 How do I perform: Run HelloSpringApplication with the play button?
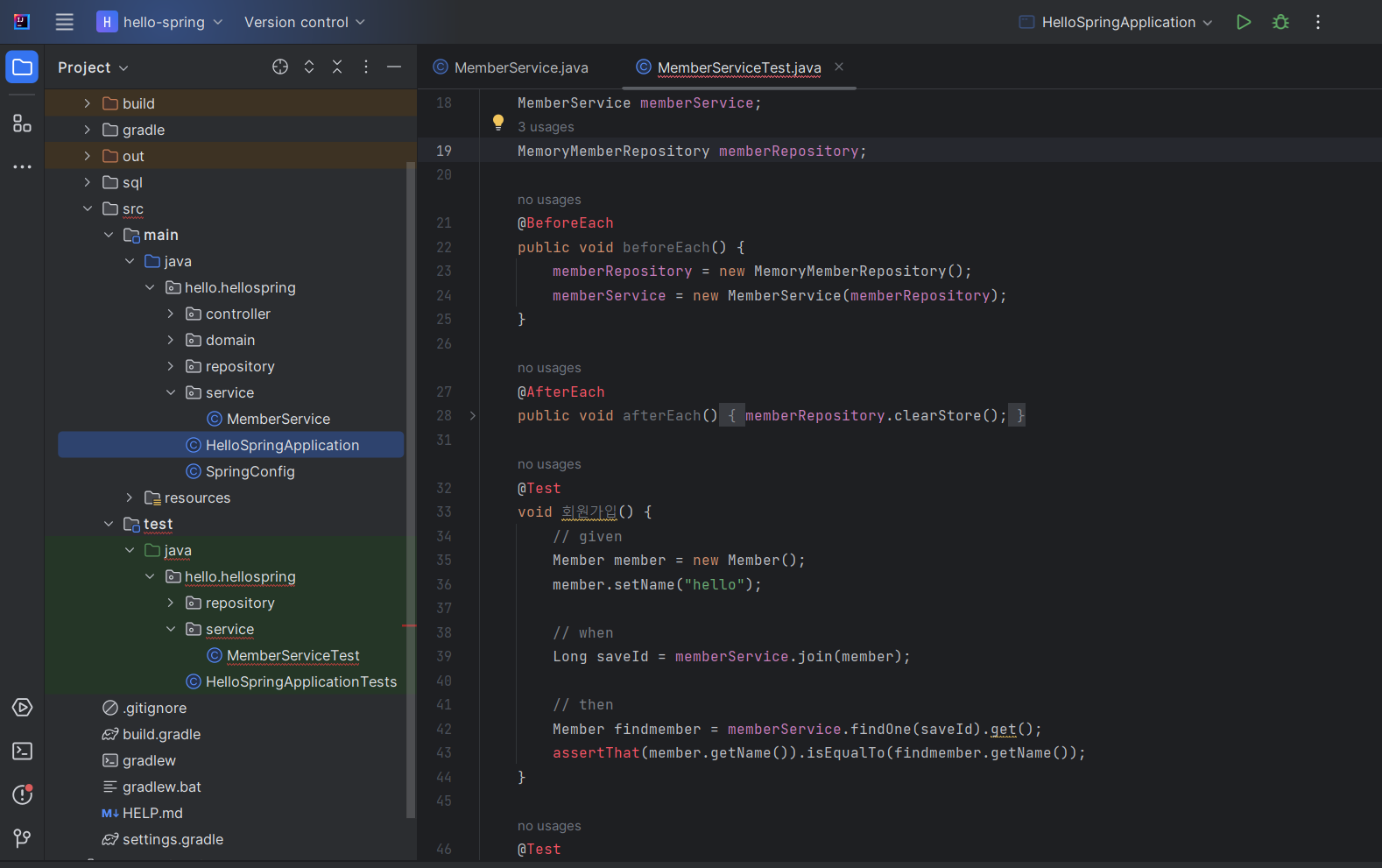1243,22
